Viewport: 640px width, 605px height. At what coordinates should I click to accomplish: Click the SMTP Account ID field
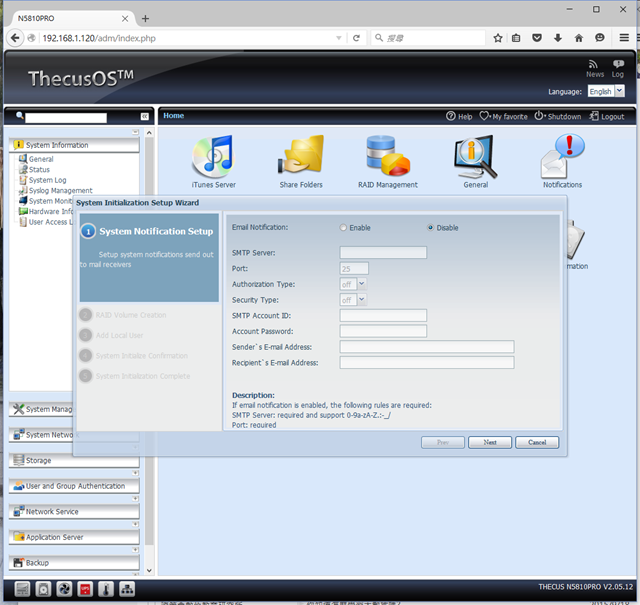pos(383,315)
